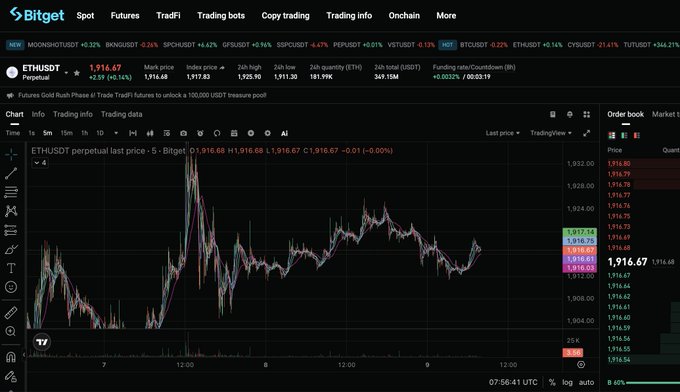This screenshot has width=680, height=392.
Task: Select the brush drawing tool
Action: tap(11, 249)
